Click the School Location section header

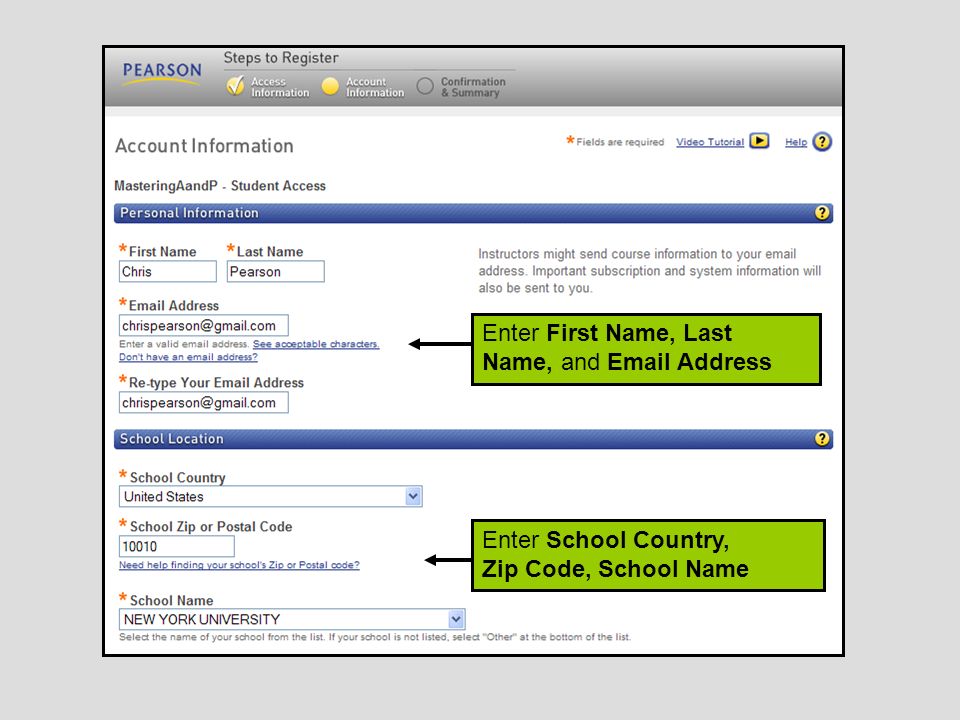[473, 439]
